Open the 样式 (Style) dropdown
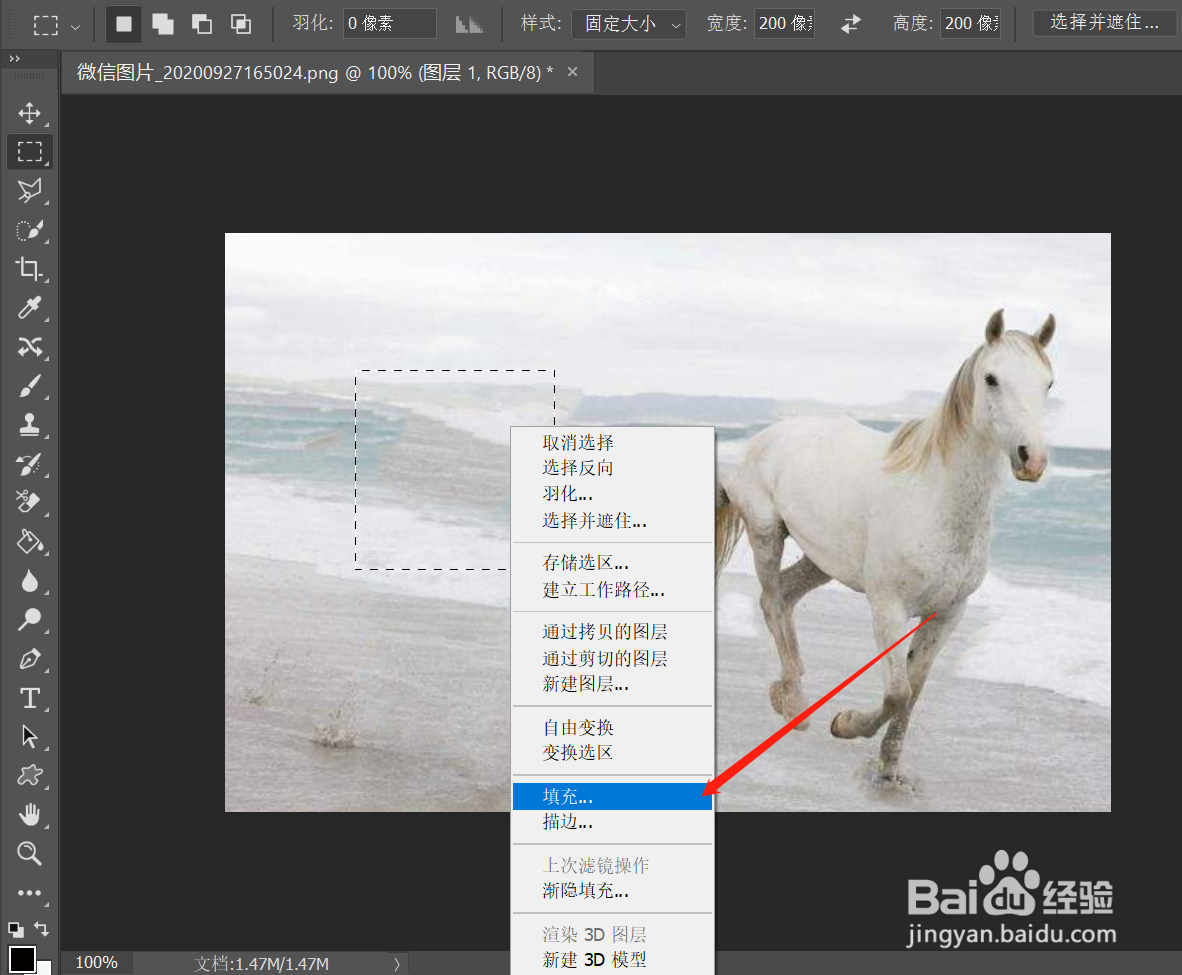This screenshot has height=975, width=1182. 628,23
